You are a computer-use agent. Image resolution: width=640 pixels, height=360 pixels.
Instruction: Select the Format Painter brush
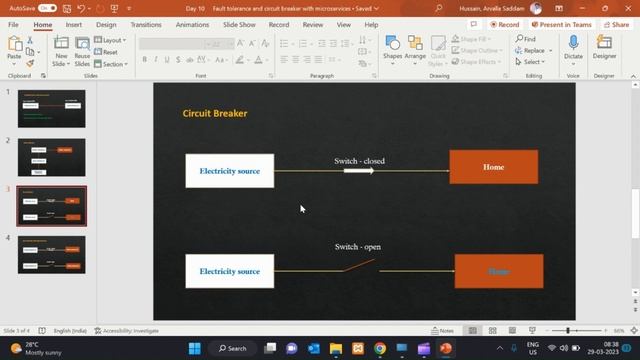point(30,63)
